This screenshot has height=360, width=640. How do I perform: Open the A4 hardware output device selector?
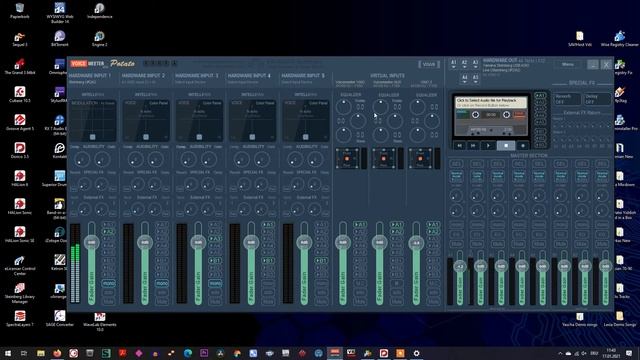click(464, 78)
